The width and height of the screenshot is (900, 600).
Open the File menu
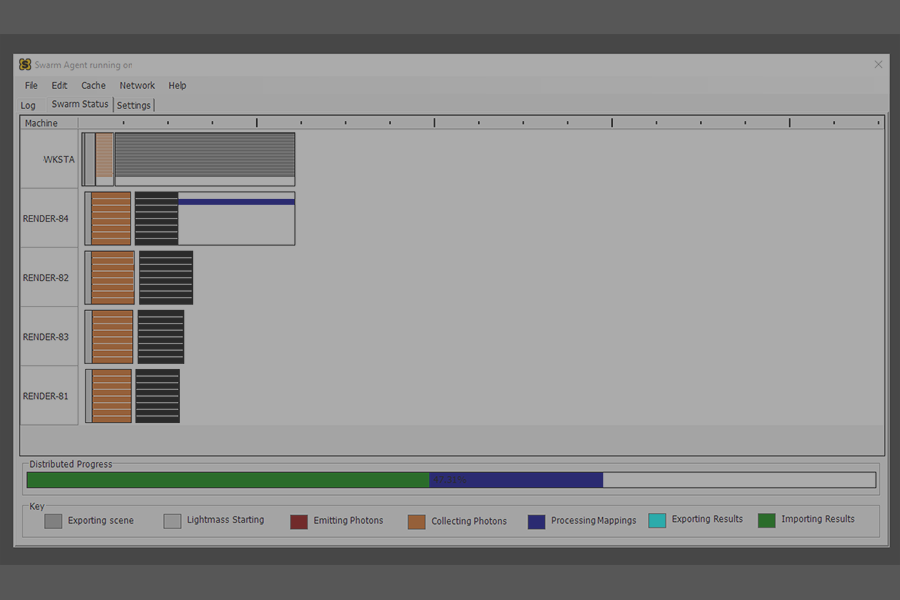coord(31,86)
